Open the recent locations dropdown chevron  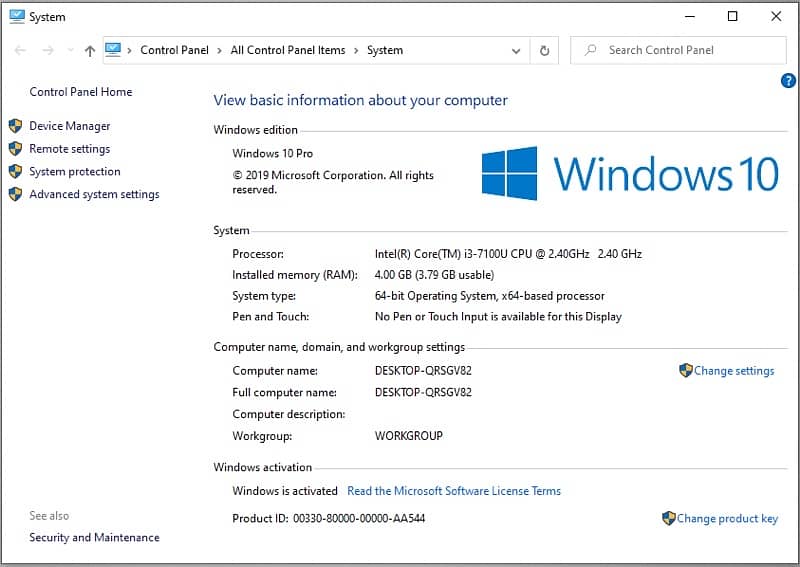[x=70, y=50]
